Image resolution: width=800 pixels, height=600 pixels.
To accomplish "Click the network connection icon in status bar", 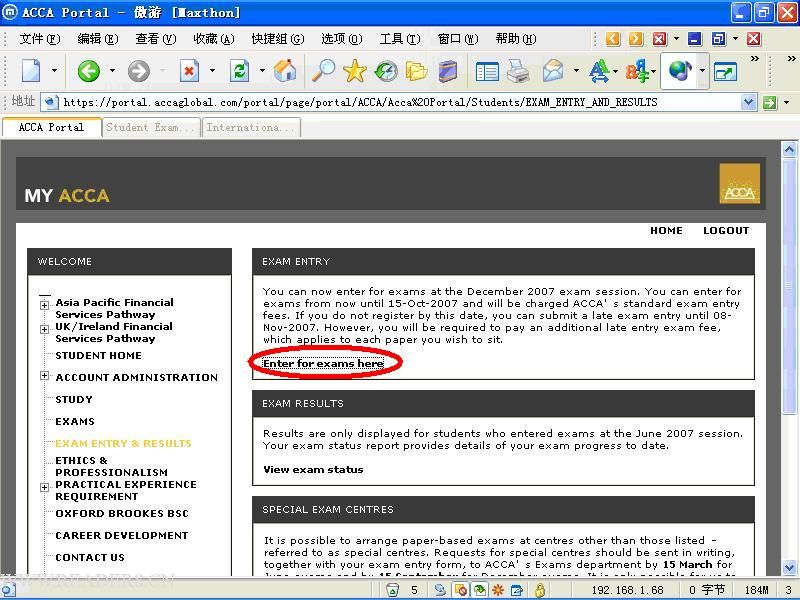I will pos(439,590).
